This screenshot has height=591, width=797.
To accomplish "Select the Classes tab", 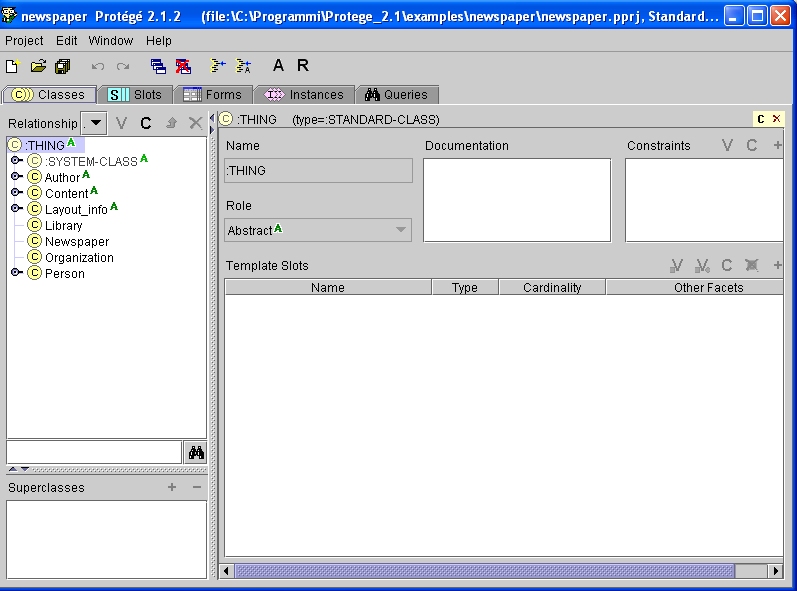I will click(x=49, y=95).
